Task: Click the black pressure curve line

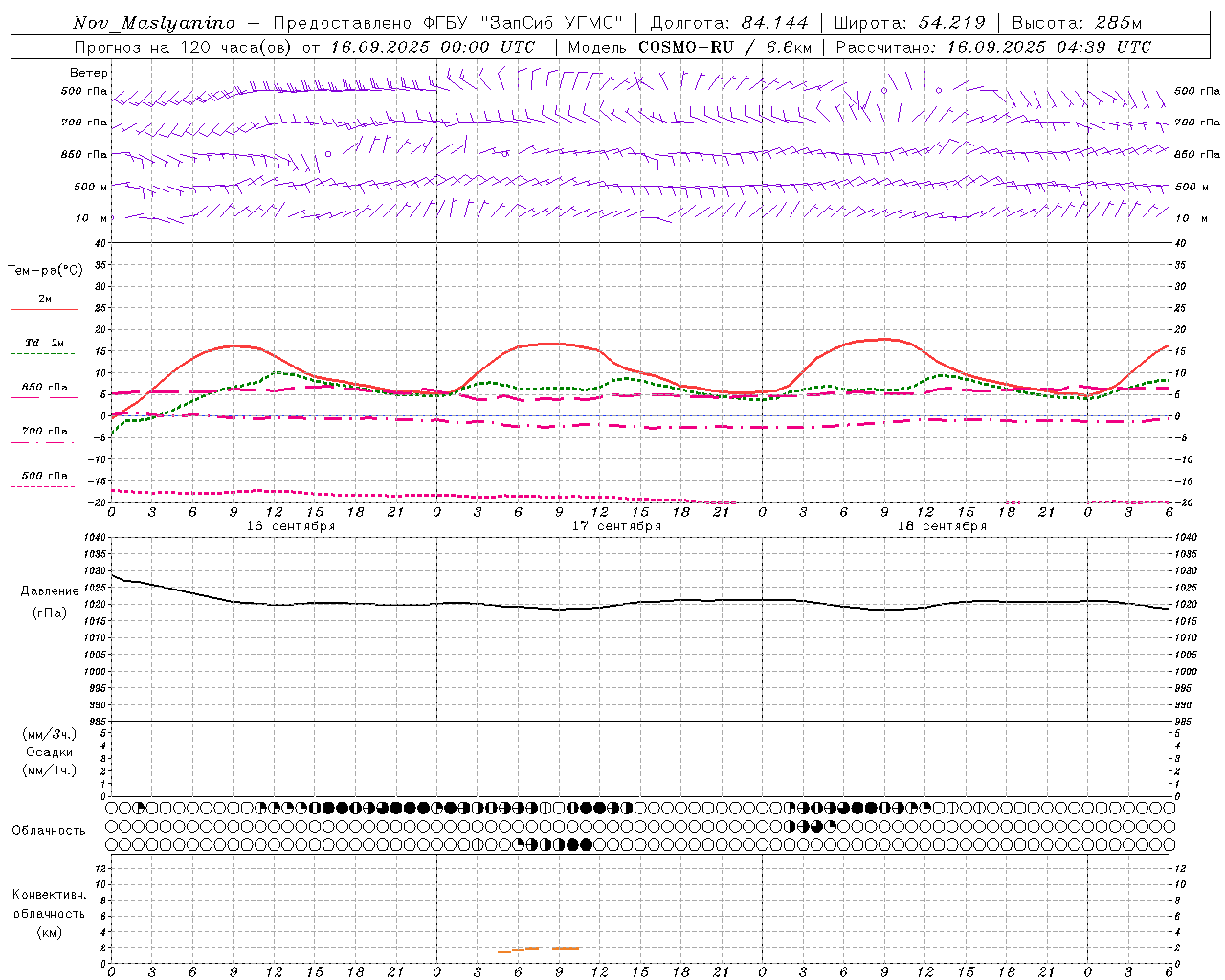Action: 640,602
